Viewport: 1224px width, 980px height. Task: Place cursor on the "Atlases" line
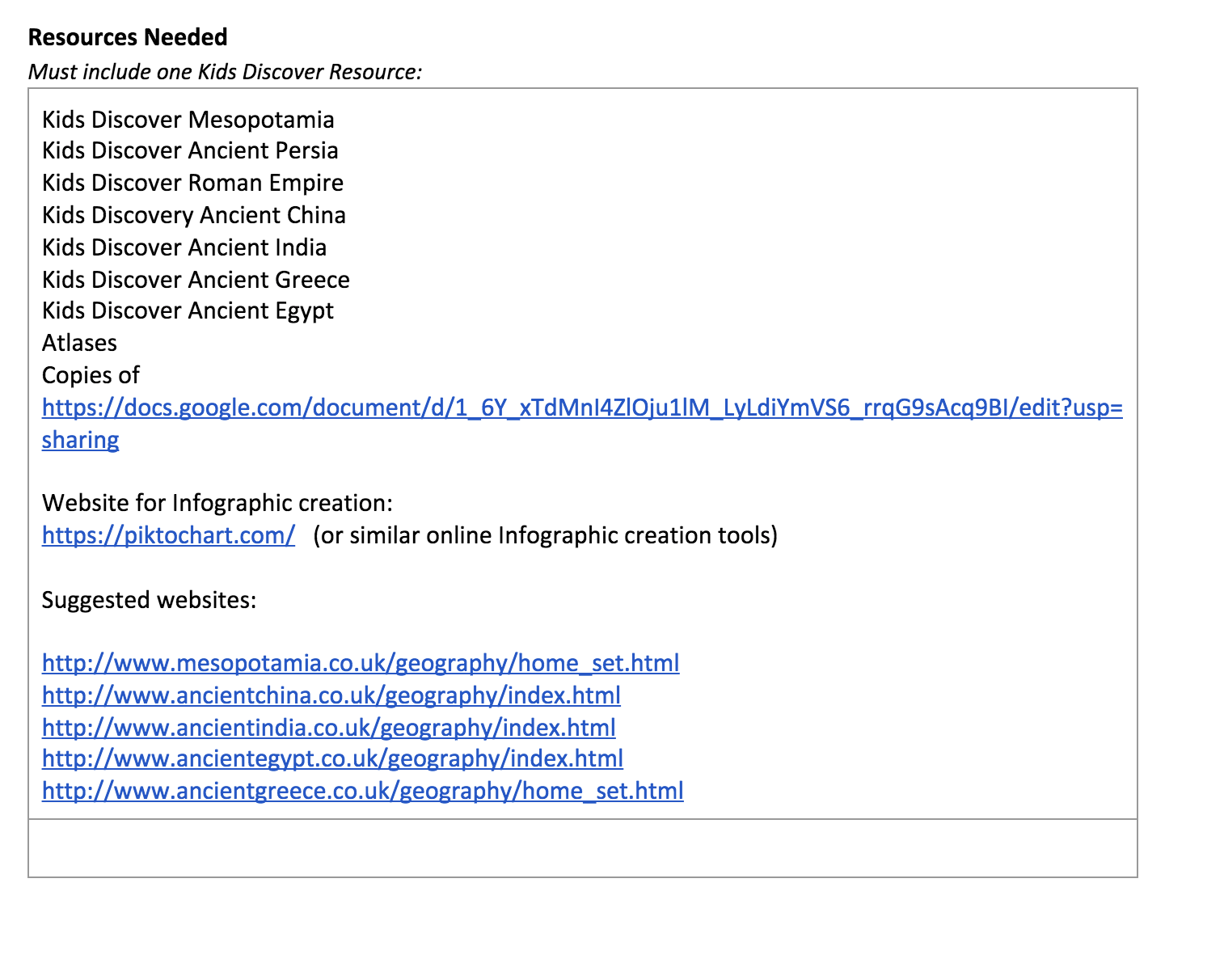79,343
